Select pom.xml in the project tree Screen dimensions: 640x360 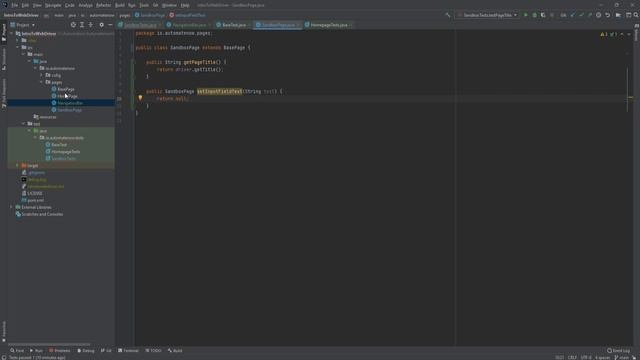pyautogui.click(x=35, y=200)
